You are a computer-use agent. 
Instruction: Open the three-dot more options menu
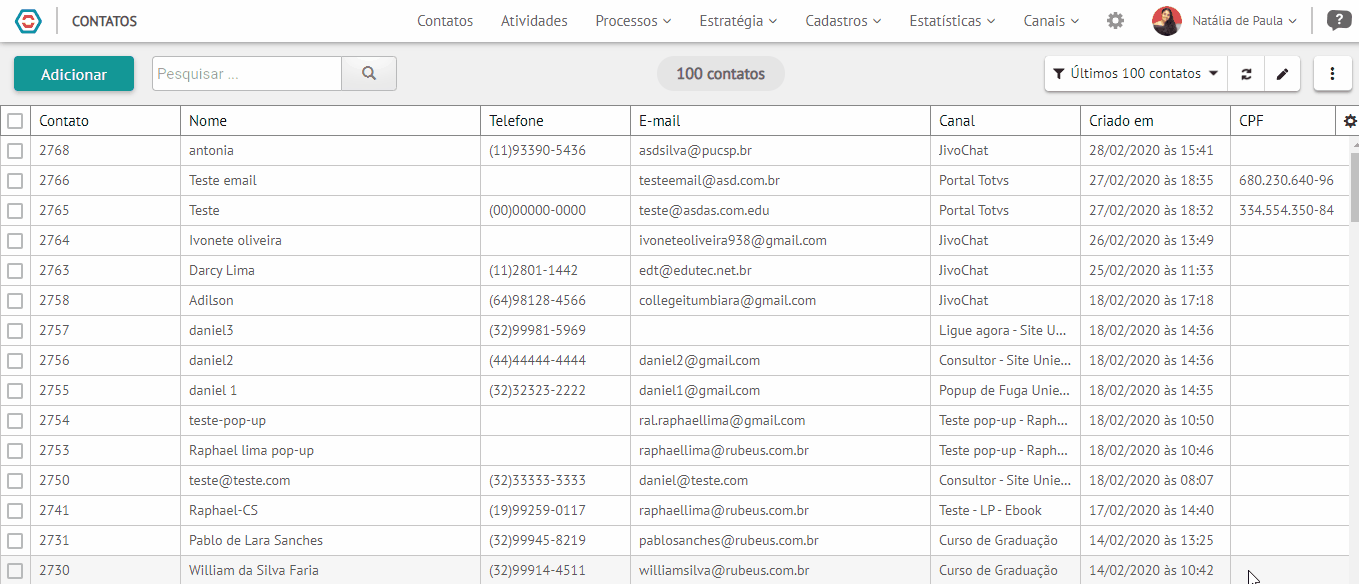[x=1332, y=73]
